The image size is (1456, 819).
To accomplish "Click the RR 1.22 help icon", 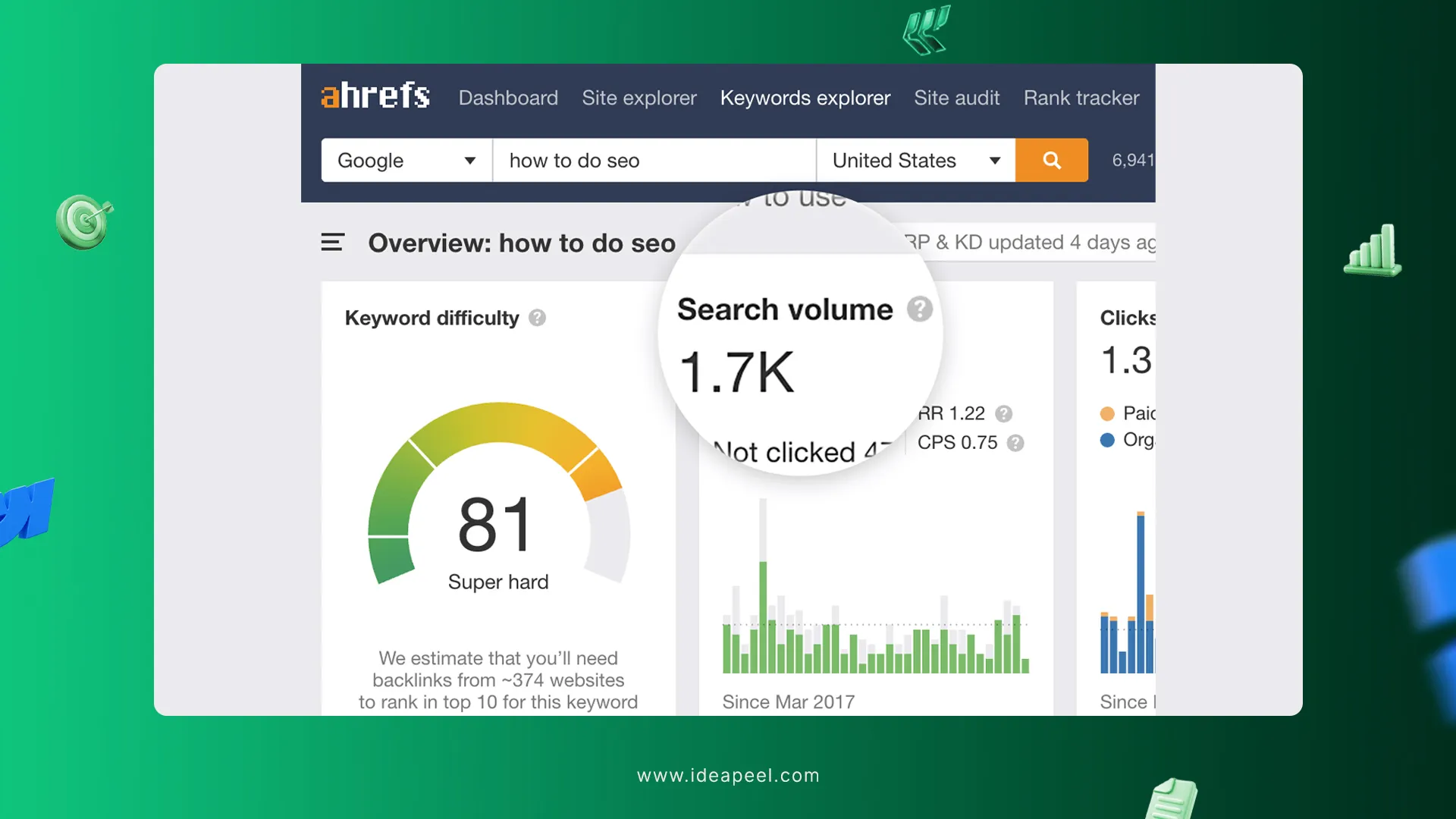I will click(x=1003, y=414).
